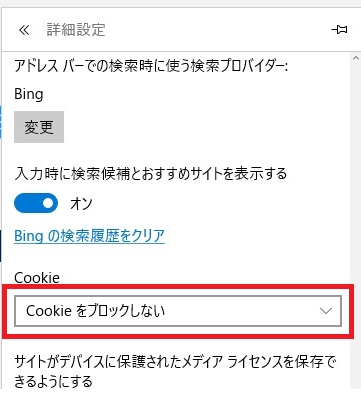Image resolution: width=361 pixels, height=393 pixels.
Task: Click the 検索プロバイダー address bar label
Action: pyautogui.click(x=151, y=66)
